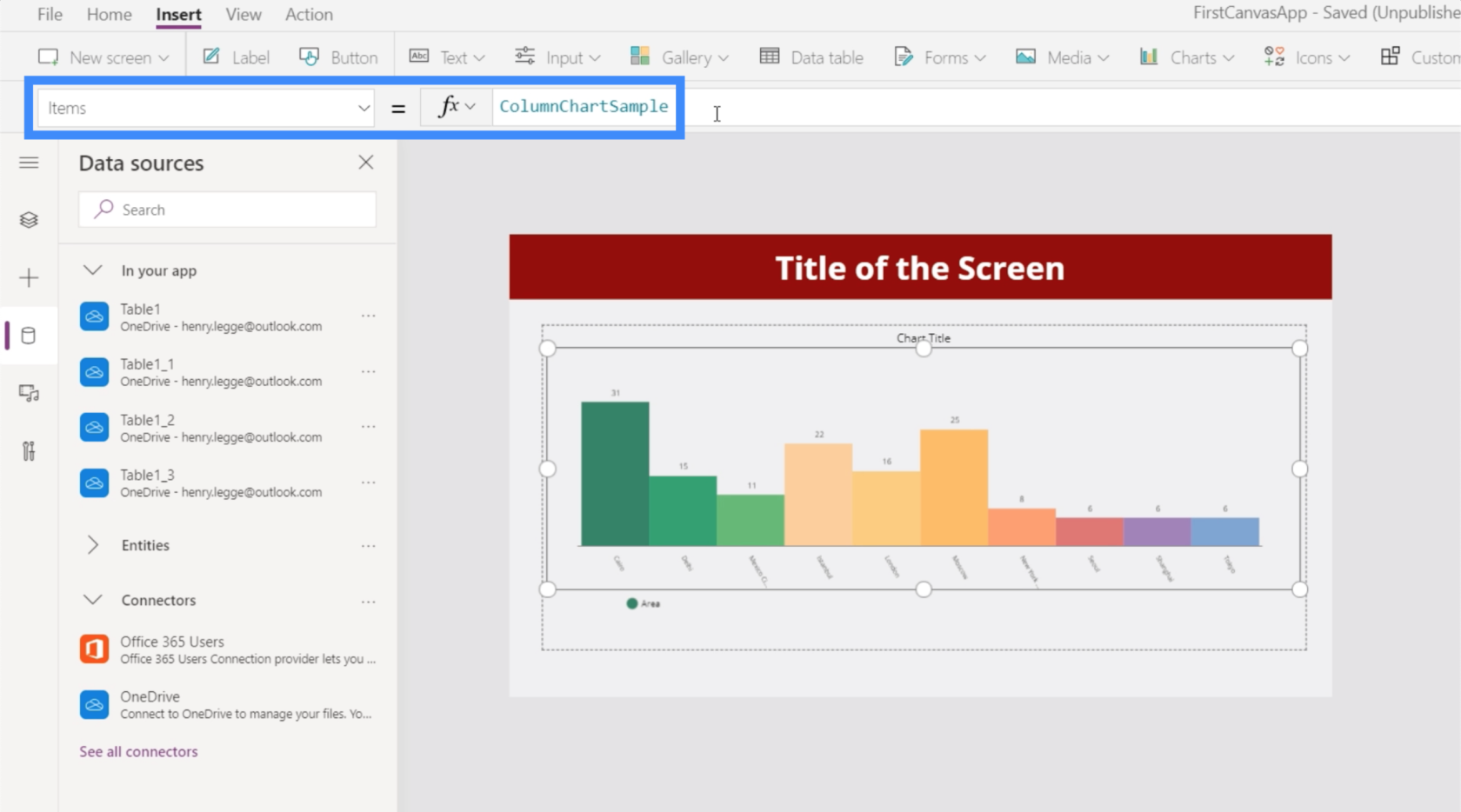
Task: Insert a Label control
Action: pos(237,57)
